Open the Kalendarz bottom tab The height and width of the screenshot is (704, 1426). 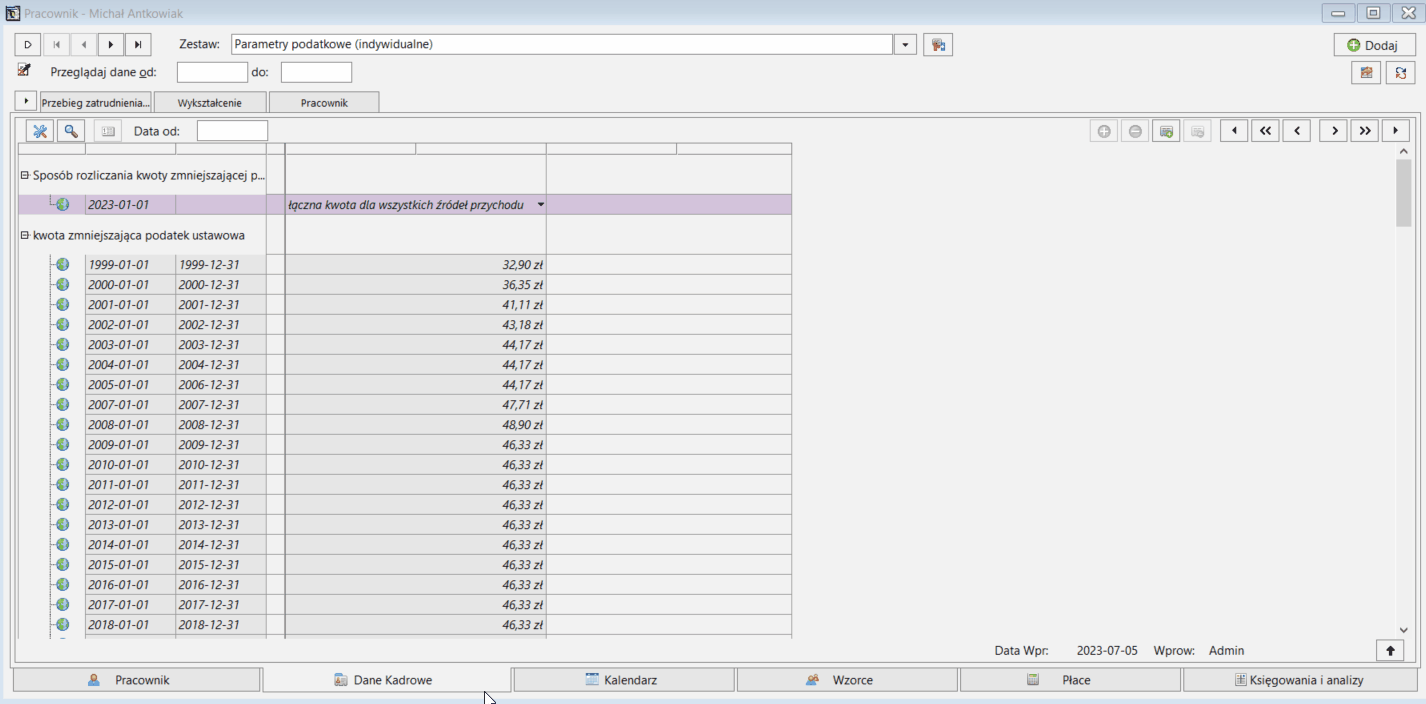coord(623,680)
